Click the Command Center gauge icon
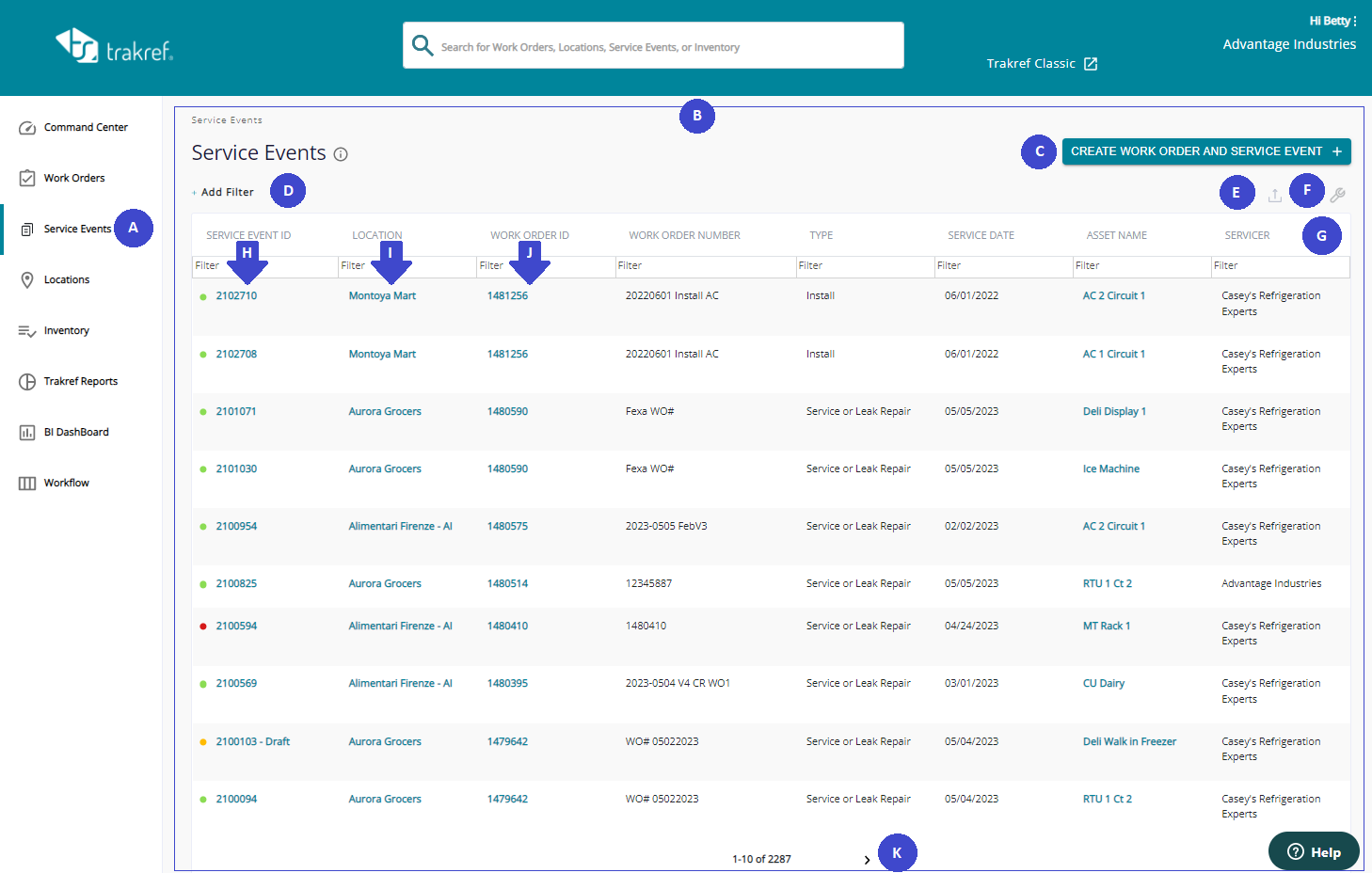Screen dimensions: 1372x873 point(27,128)
